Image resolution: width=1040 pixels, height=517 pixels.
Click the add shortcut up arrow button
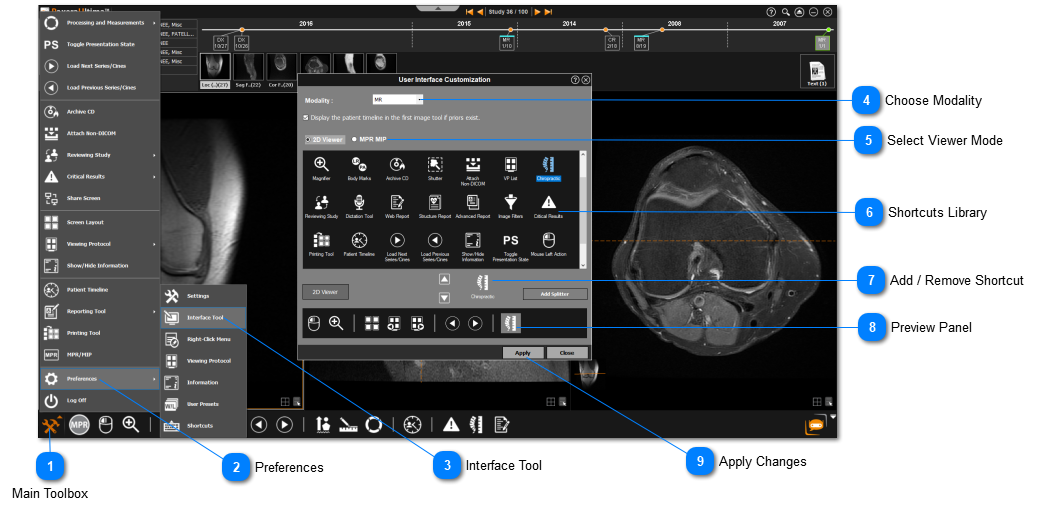[444, 279]
